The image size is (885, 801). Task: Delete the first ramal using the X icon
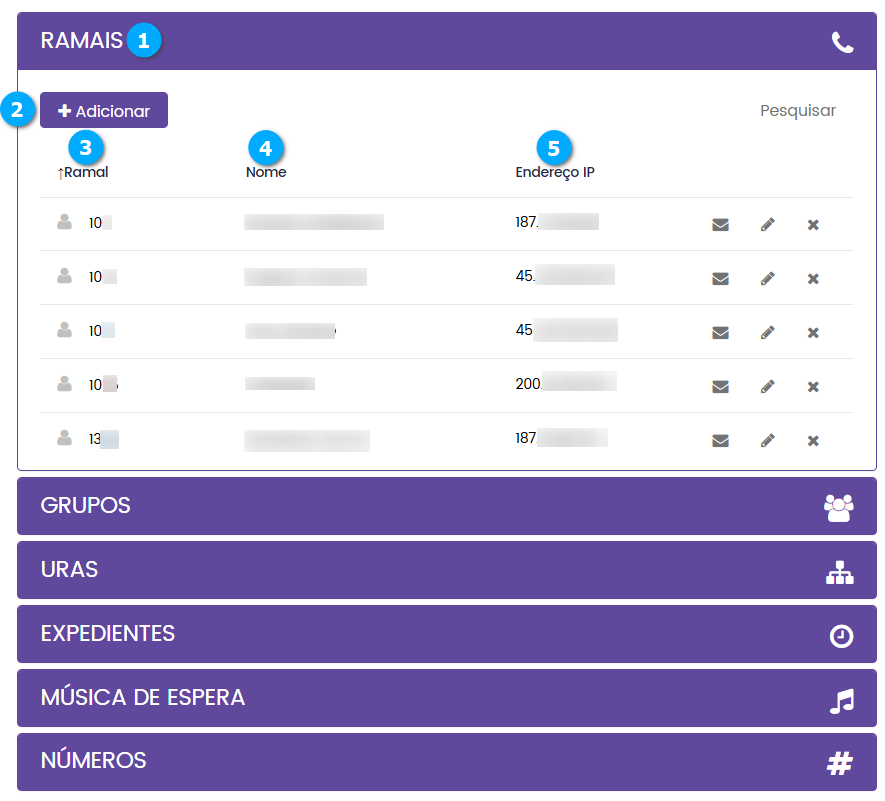[813, 224]
